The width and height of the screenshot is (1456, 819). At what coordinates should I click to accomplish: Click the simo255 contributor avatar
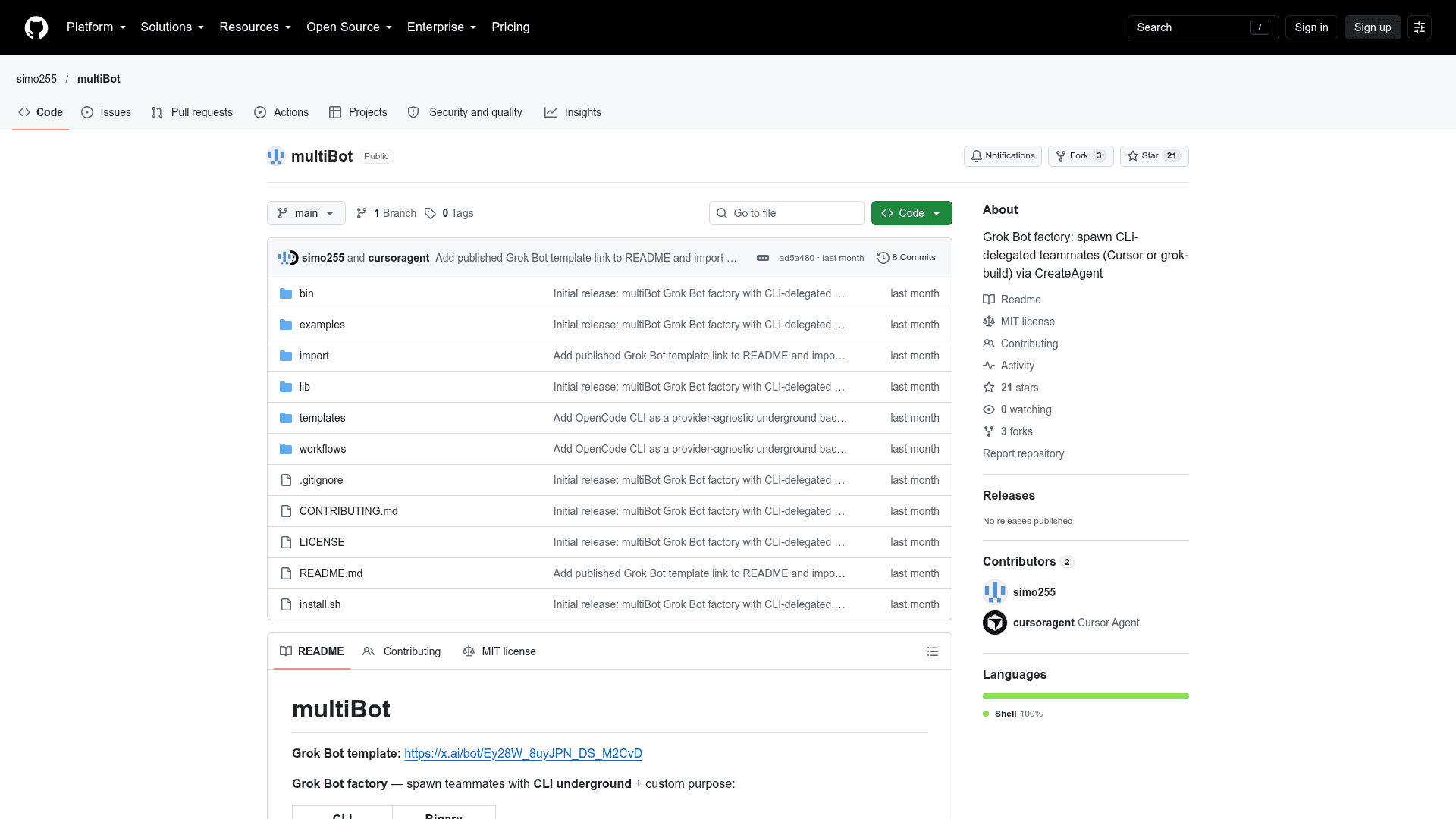coord(995,592)
